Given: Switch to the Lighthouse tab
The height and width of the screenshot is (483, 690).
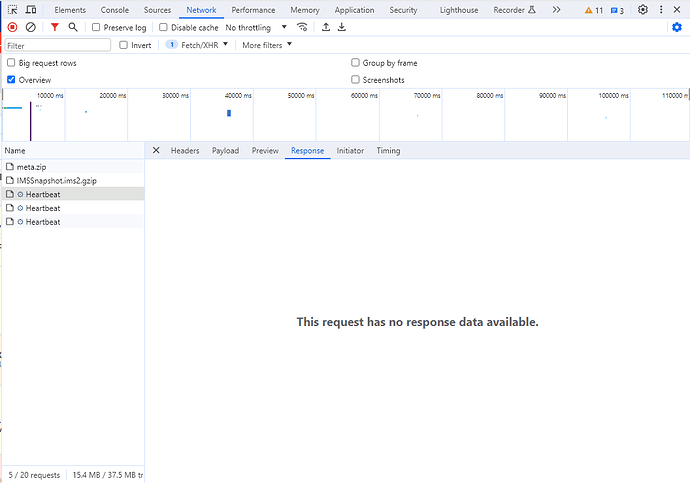Looking at the screenshot, I should (x=459, y=10).
